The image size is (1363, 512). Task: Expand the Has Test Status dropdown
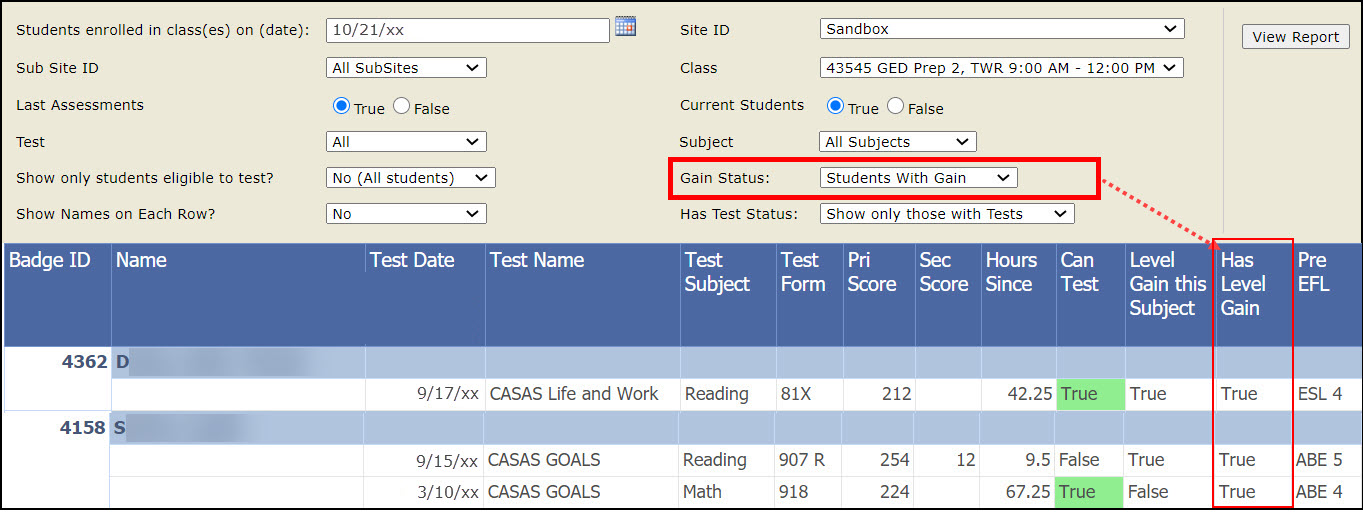(x=946, y=214)
